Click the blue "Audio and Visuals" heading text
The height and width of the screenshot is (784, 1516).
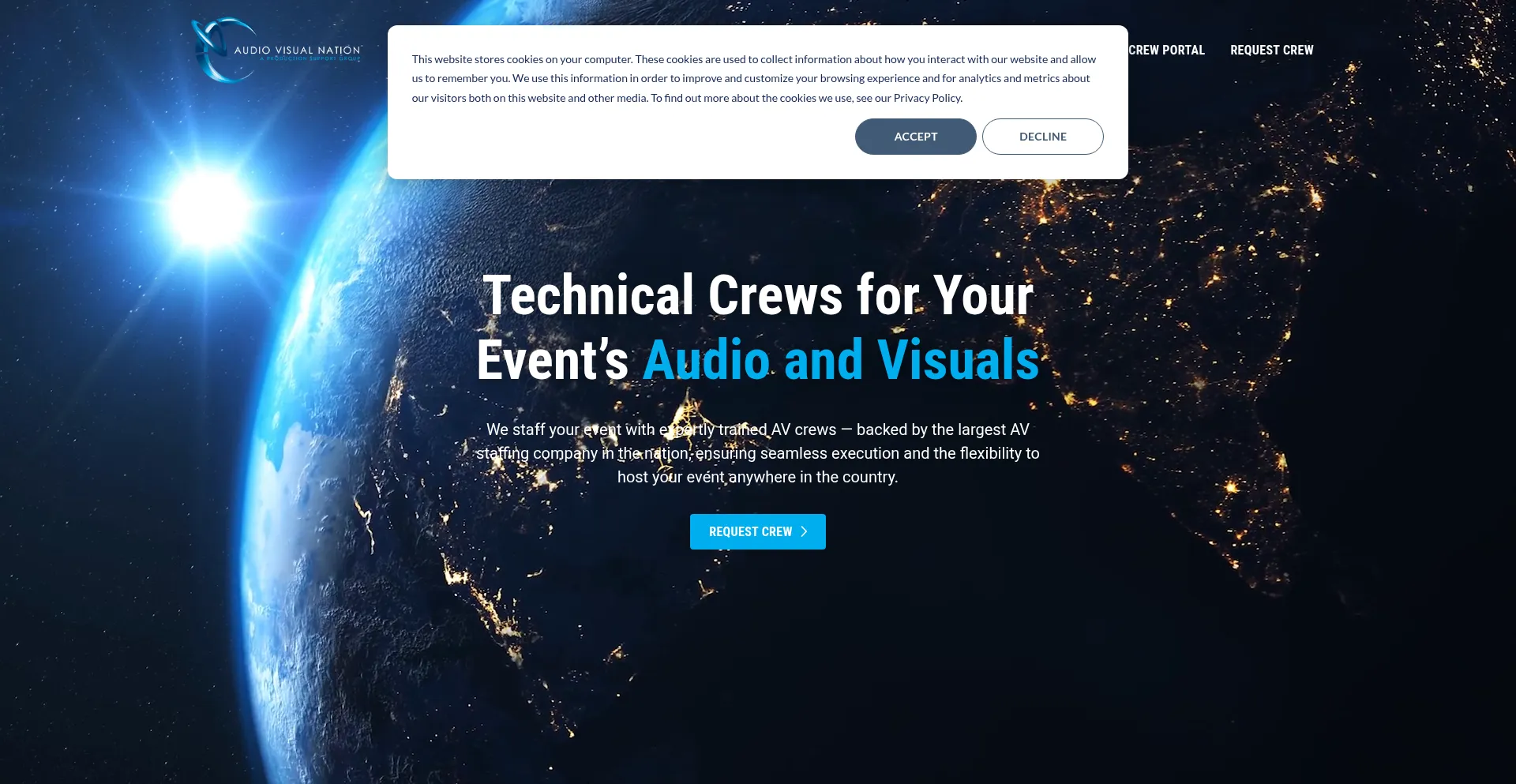841,360
